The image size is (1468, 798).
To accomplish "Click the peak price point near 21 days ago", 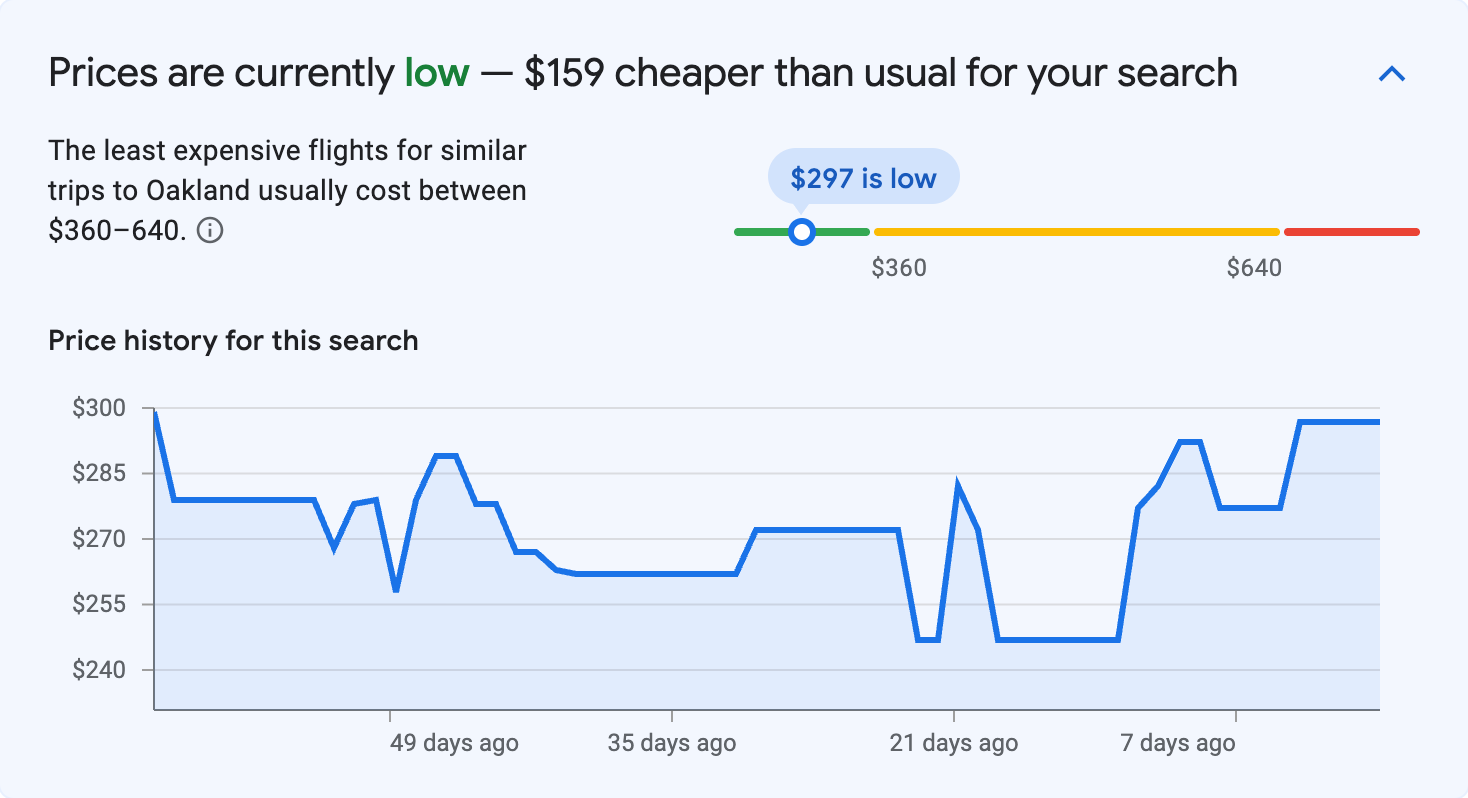I will tap(956, 480).
